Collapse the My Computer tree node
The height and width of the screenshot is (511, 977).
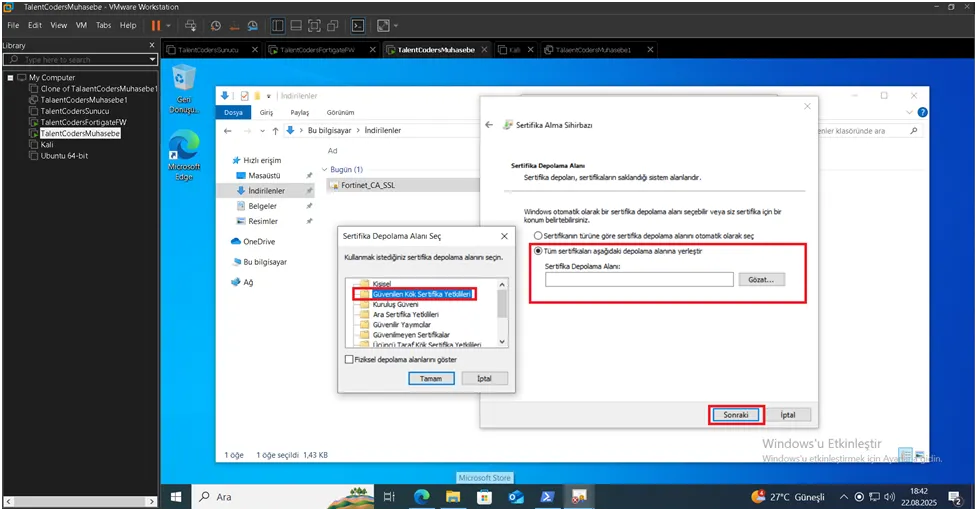[11, 78]
